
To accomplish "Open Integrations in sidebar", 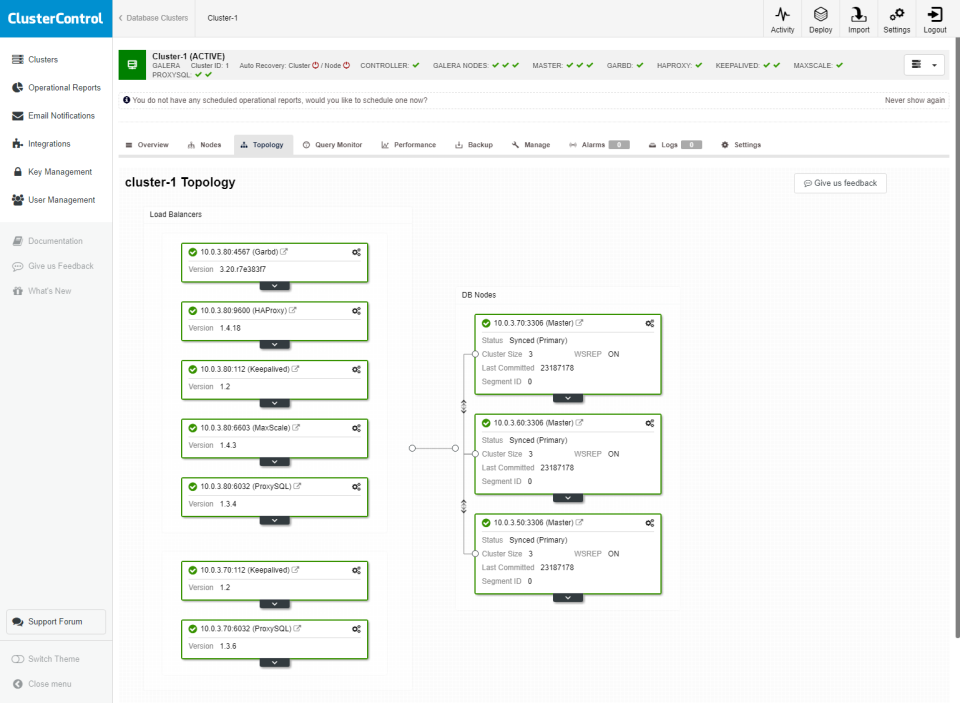I will coord(42,144).
